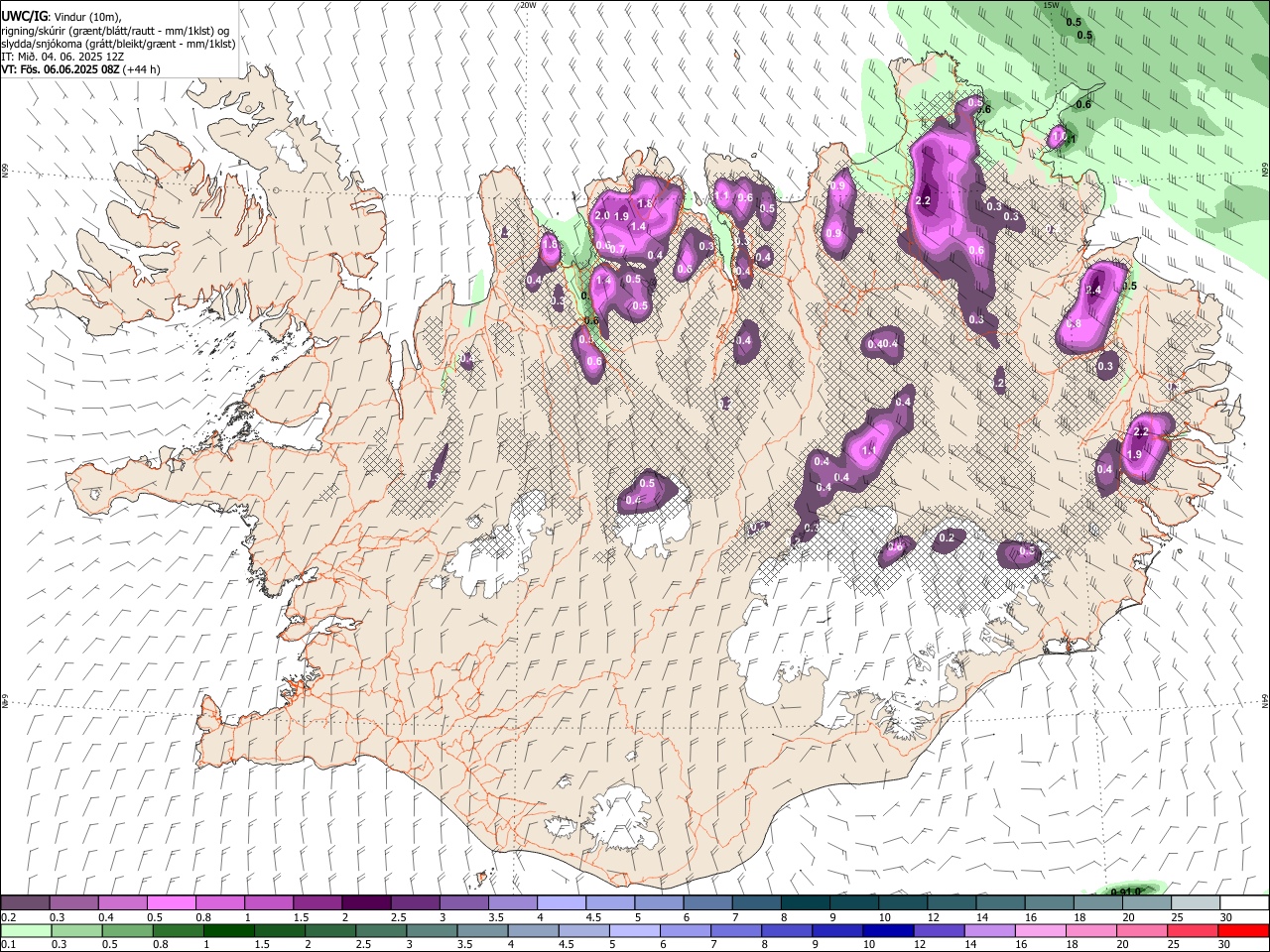Click the 'VT: Fös. 06.06.2025 08Z (+44 h)' line

pyautogui.click(x=80, y=69)
